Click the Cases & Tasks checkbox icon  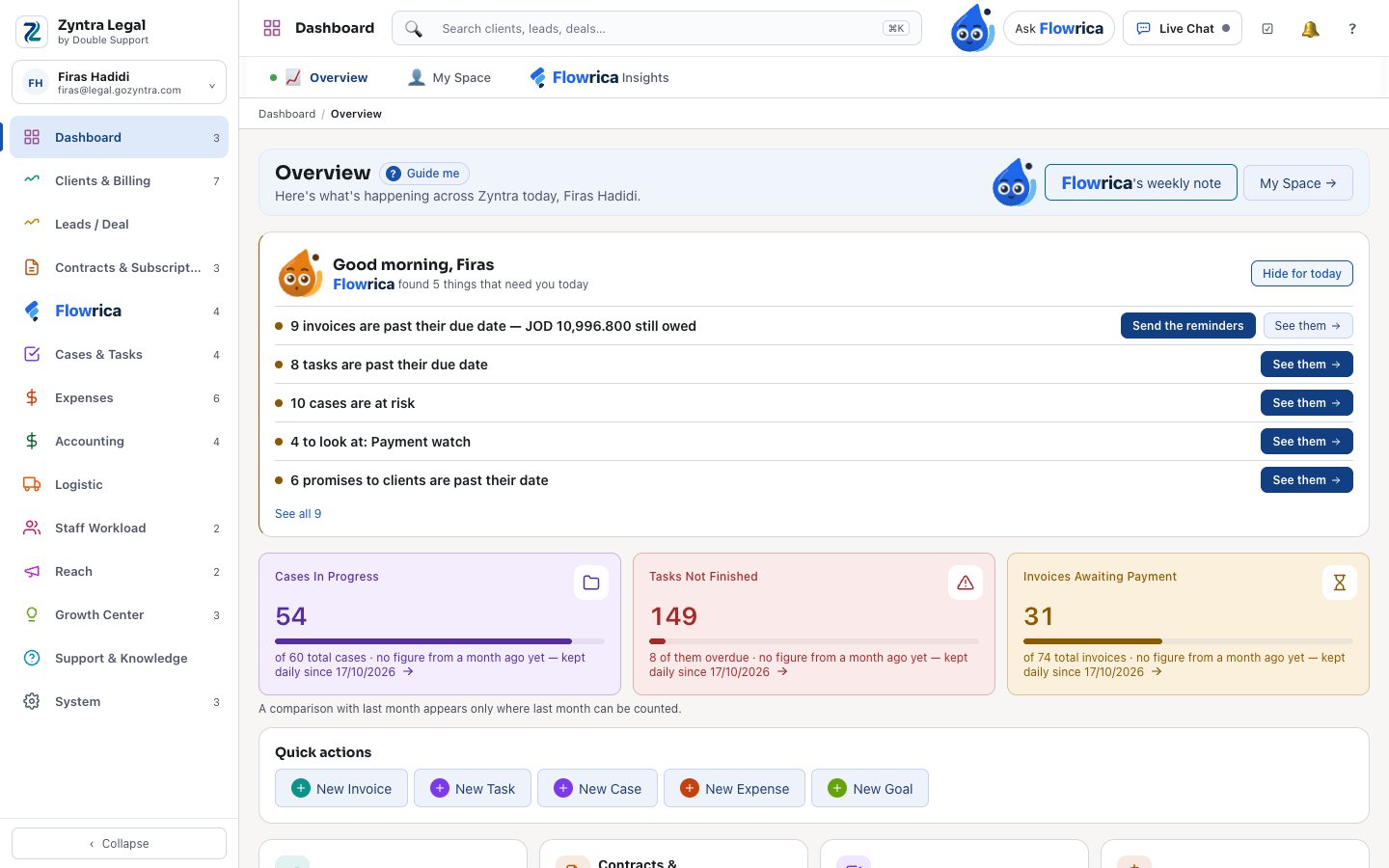[x=32, y=354]
